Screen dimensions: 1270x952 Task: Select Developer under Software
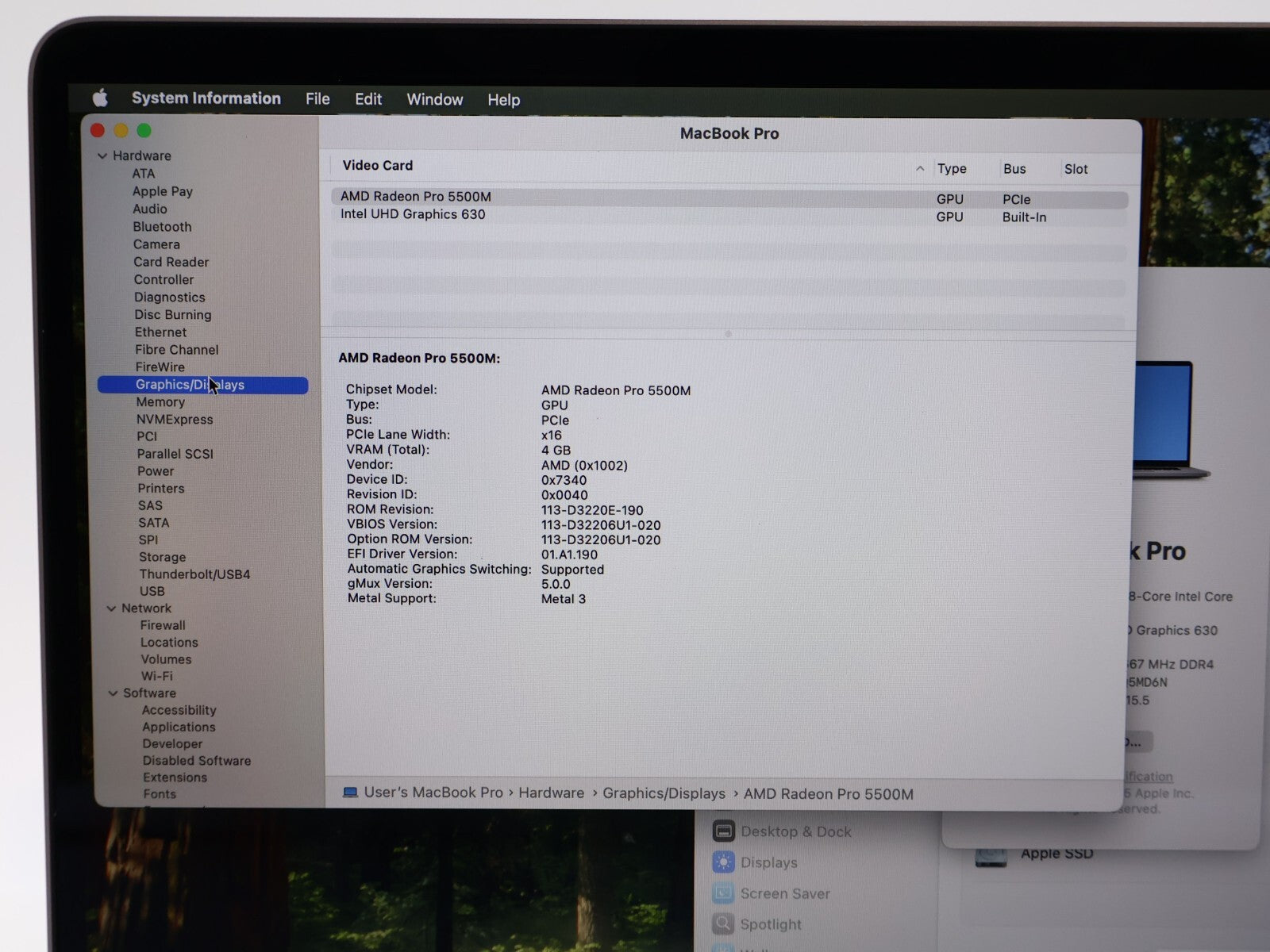pos(172,743)
